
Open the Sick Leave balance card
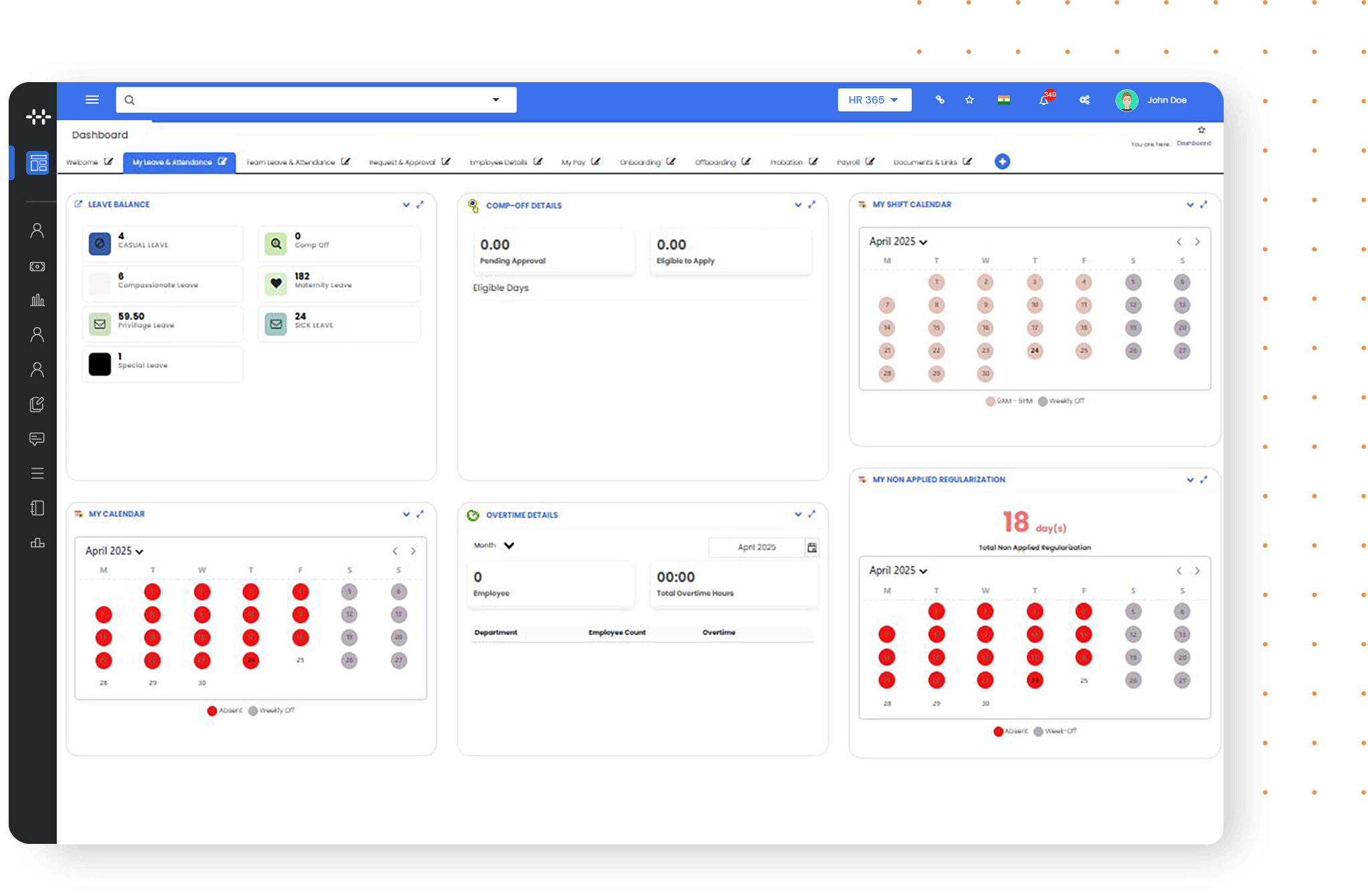point(339,324)
